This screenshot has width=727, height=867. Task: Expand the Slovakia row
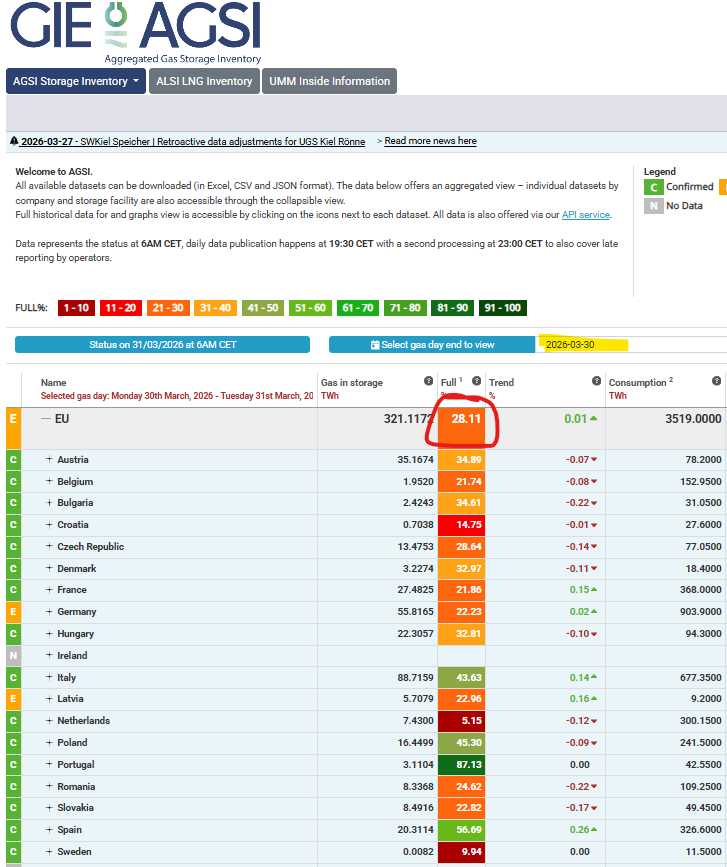pyautogui.click(x=49, y=807)
